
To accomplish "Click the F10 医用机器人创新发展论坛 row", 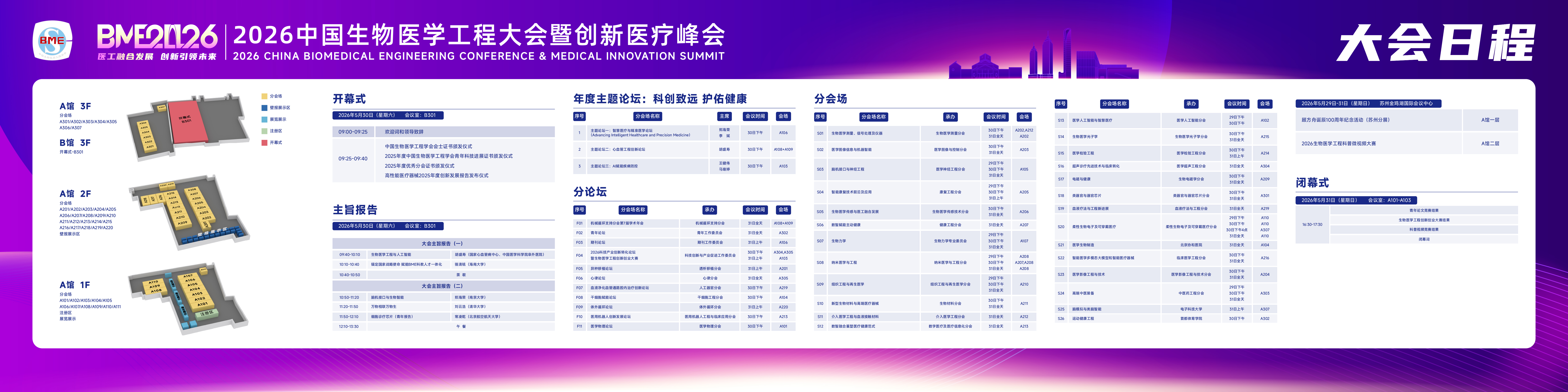I will pos(684,317).
